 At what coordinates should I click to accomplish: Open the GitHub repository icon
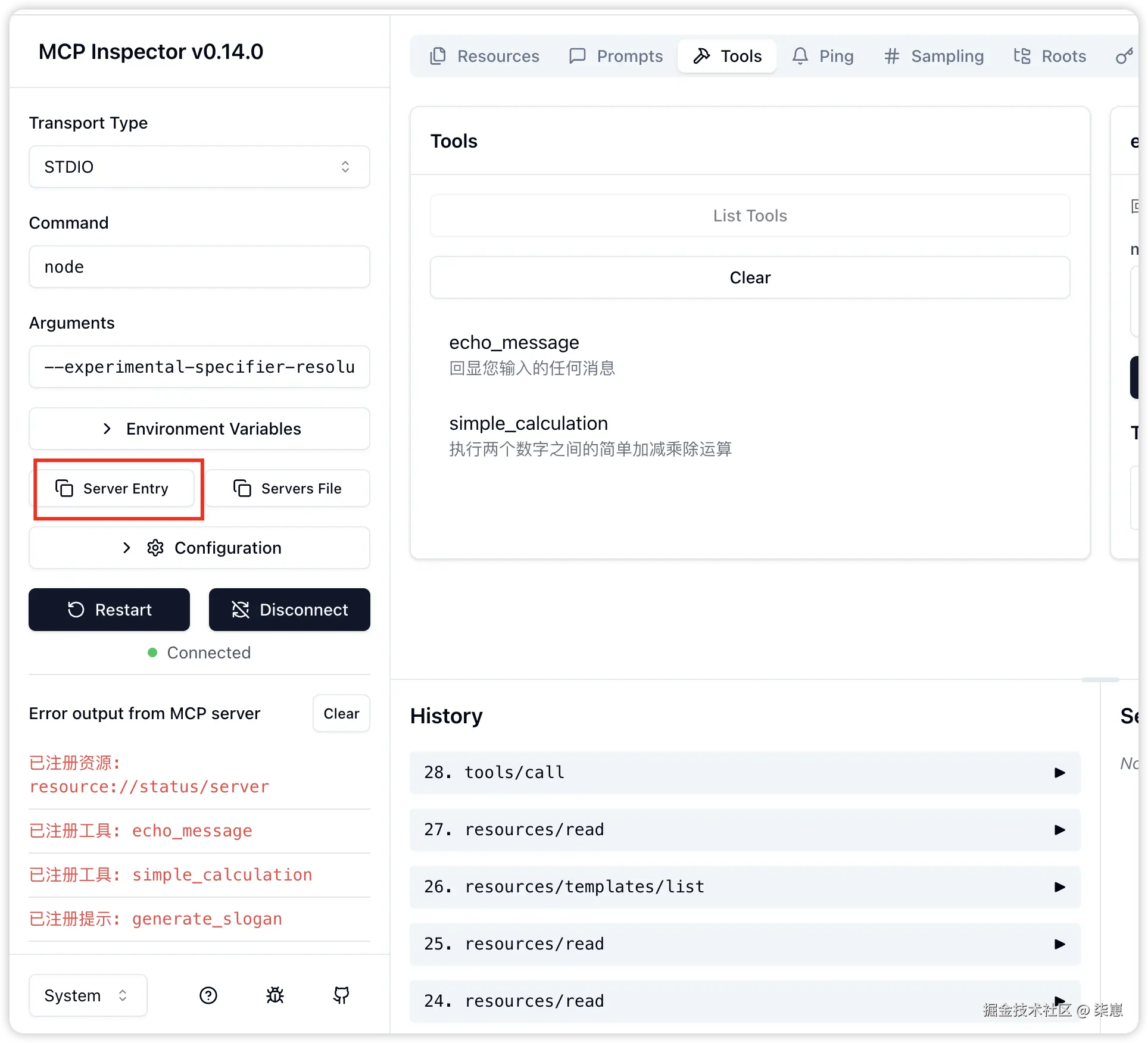pyautogui.click(x=341, y=995)
